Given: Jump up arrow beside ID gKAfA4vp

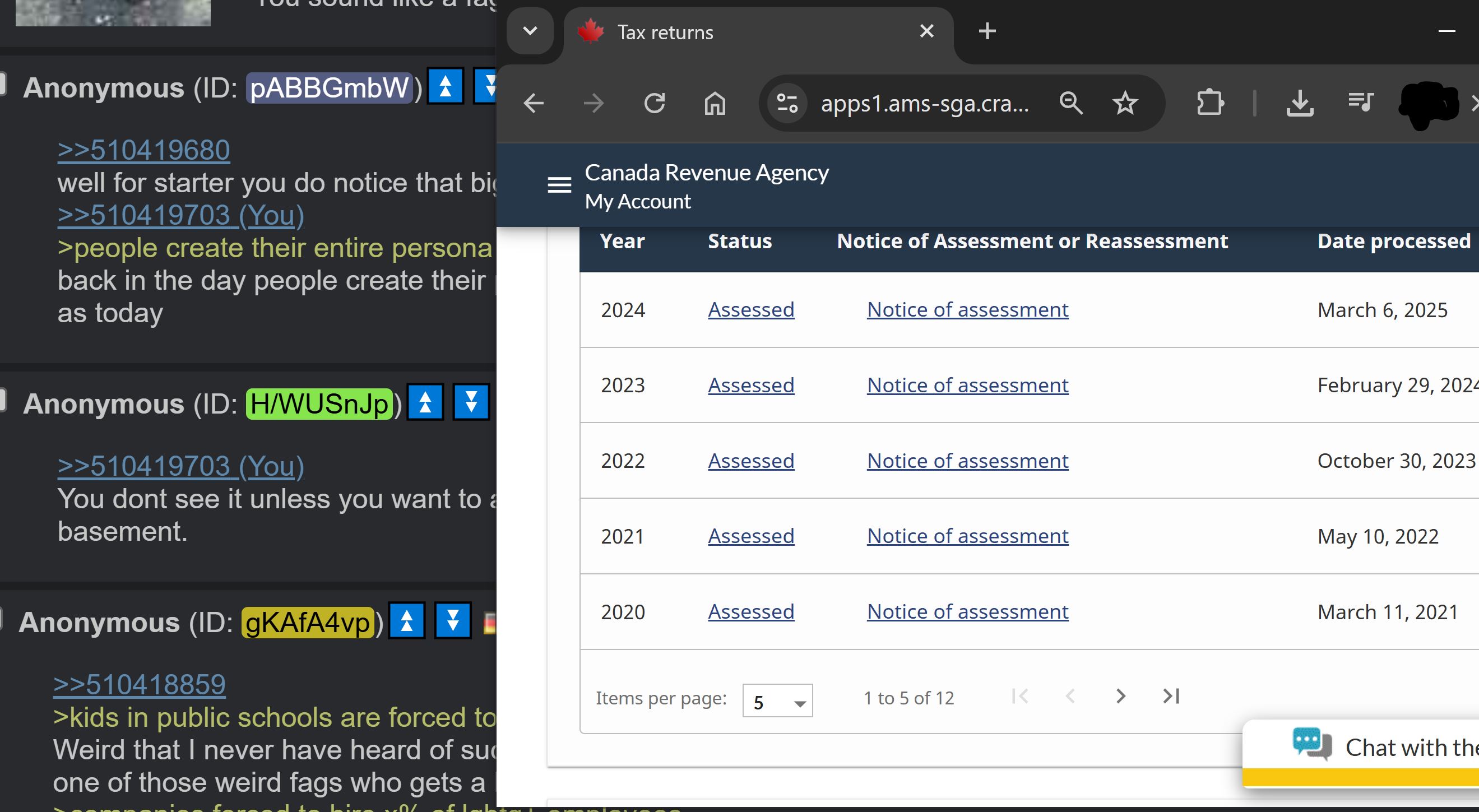Looking at the screenshot, I should [406, 620].
